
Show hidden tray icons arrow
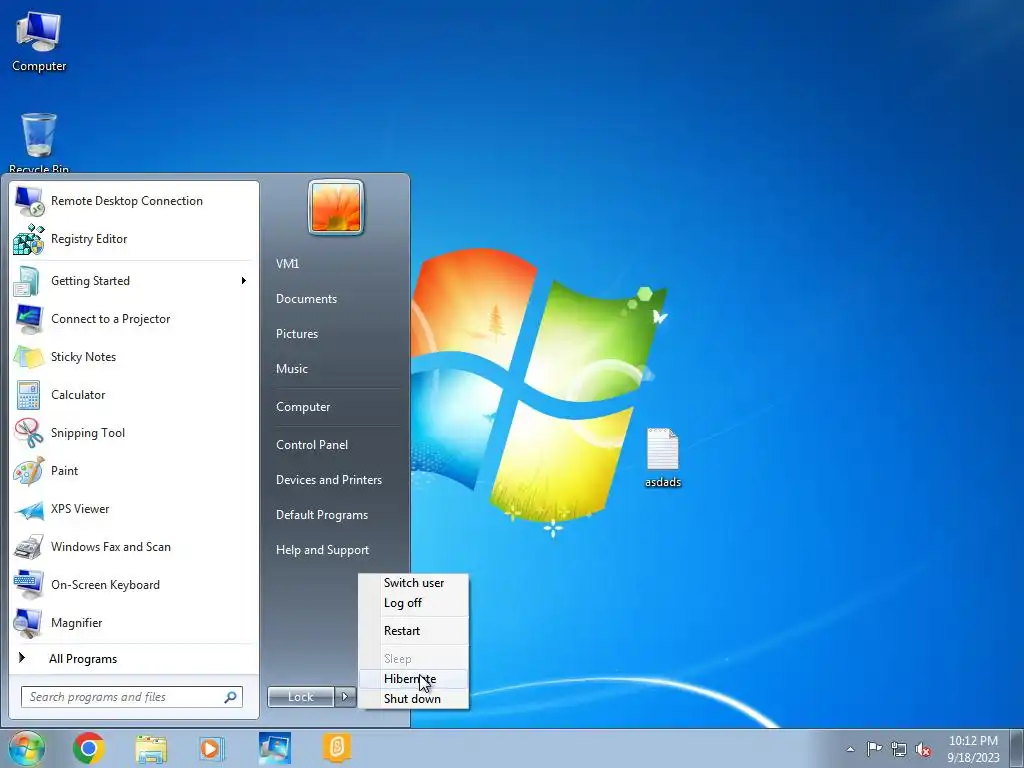pos(850,749)
